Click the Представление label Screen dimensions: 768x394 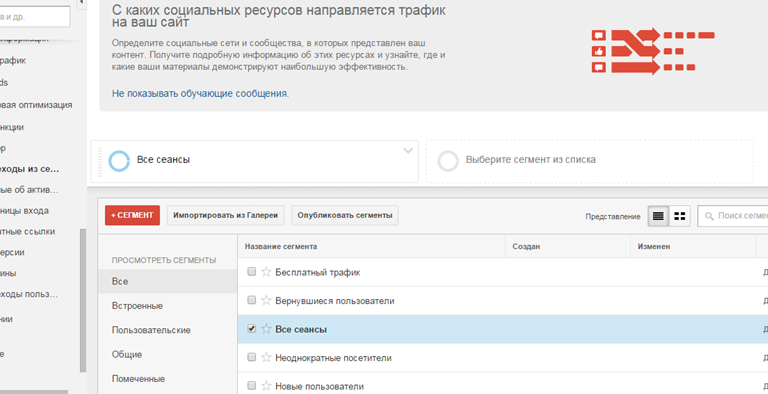[613, 217]
